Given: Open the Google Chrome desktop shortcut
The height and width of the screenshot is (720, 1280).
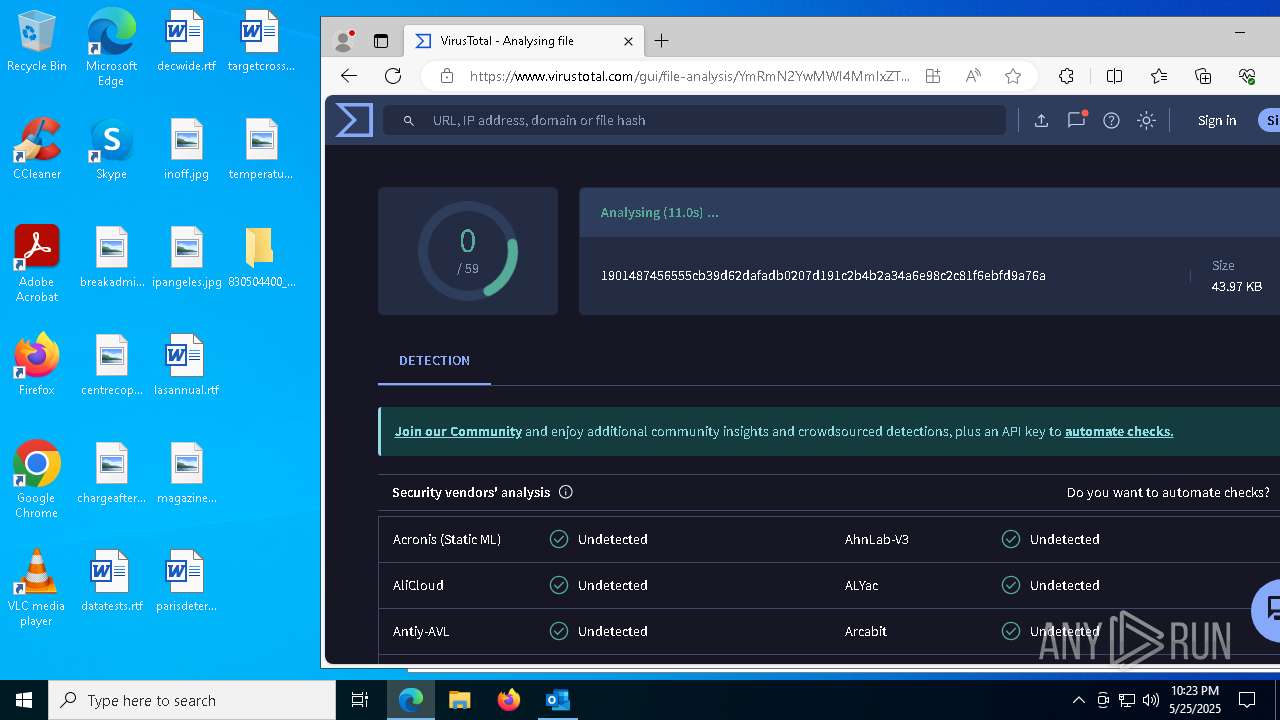Looking at the screenshot, I should click(37, 480).
